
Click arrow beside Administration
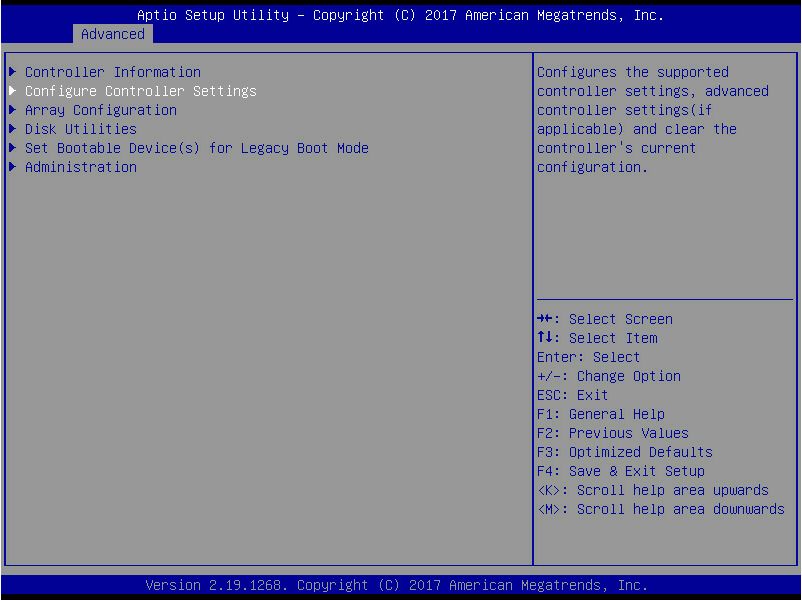pos(13,166)
